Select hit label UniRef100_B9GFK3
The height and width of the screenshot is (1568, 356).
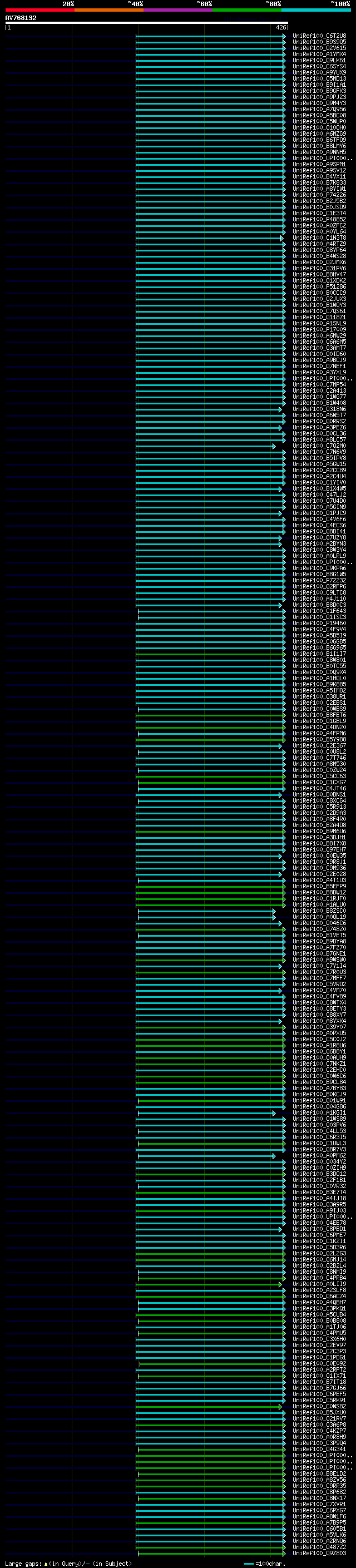[x=319, y=91]
